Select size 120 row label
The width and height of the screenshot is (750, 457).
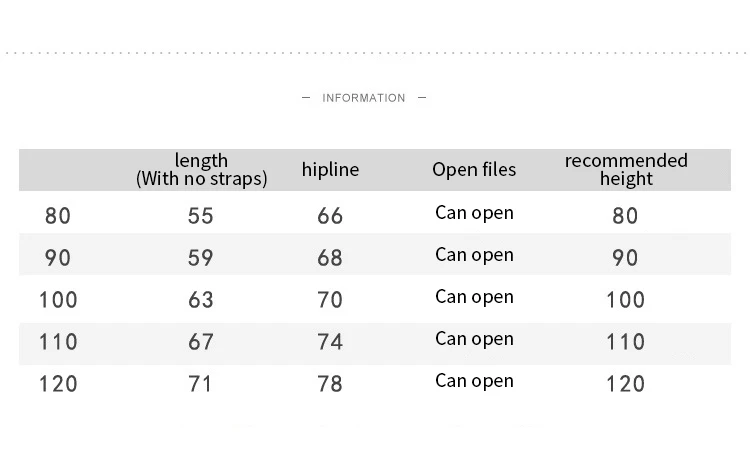(x=58, y=384)
